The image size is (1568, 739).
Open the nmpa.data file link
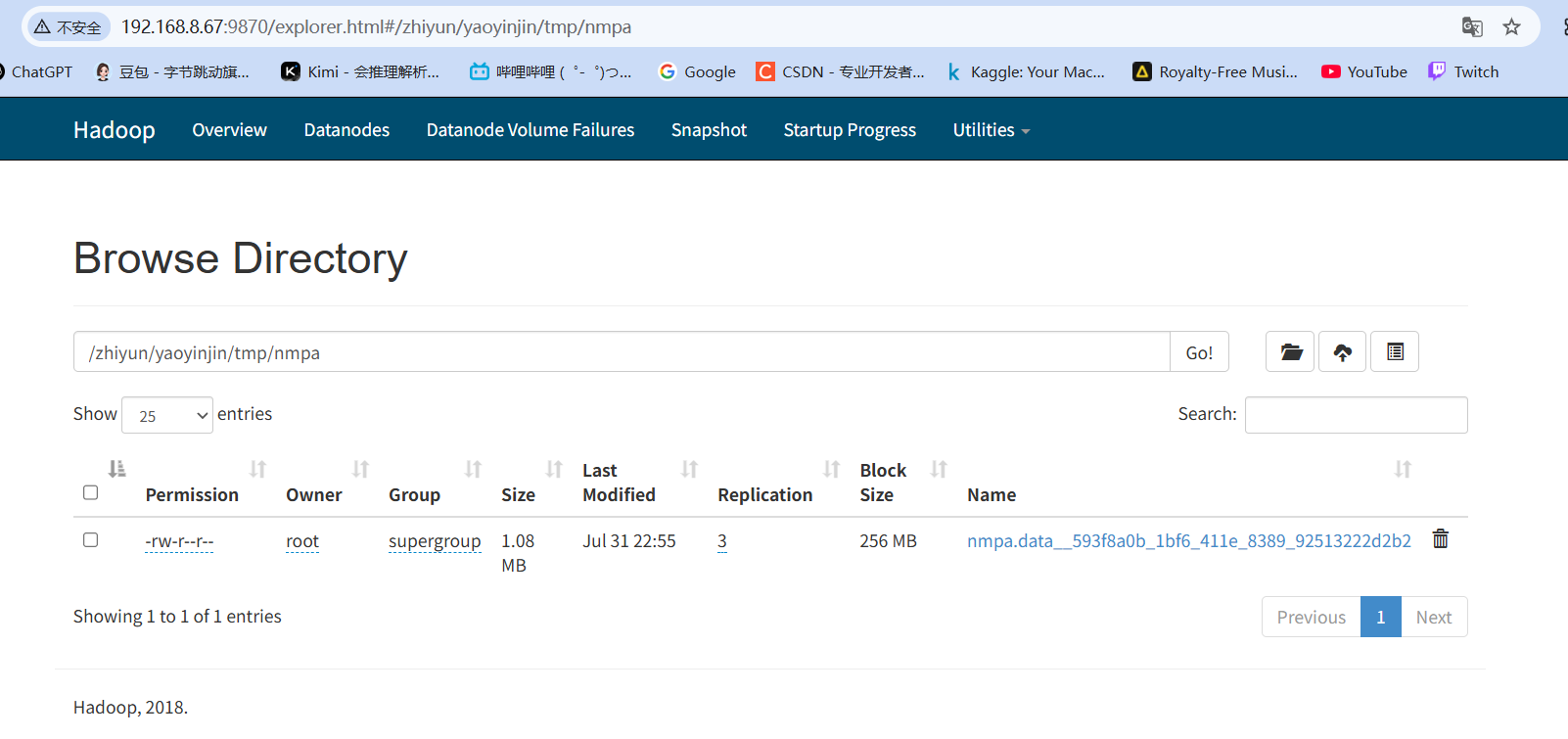tap(1188, 541)
